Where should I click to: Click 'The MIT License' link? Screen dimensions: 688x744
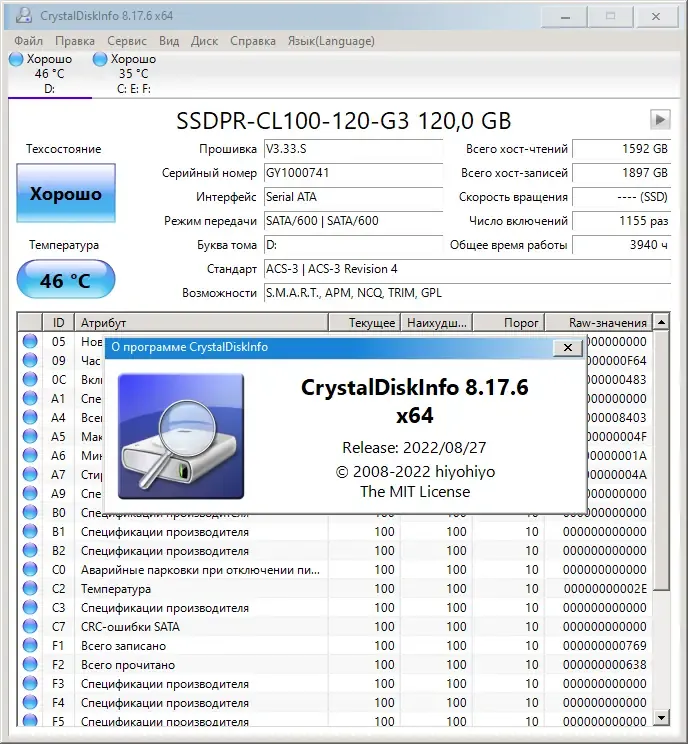(x=415, y=492)
